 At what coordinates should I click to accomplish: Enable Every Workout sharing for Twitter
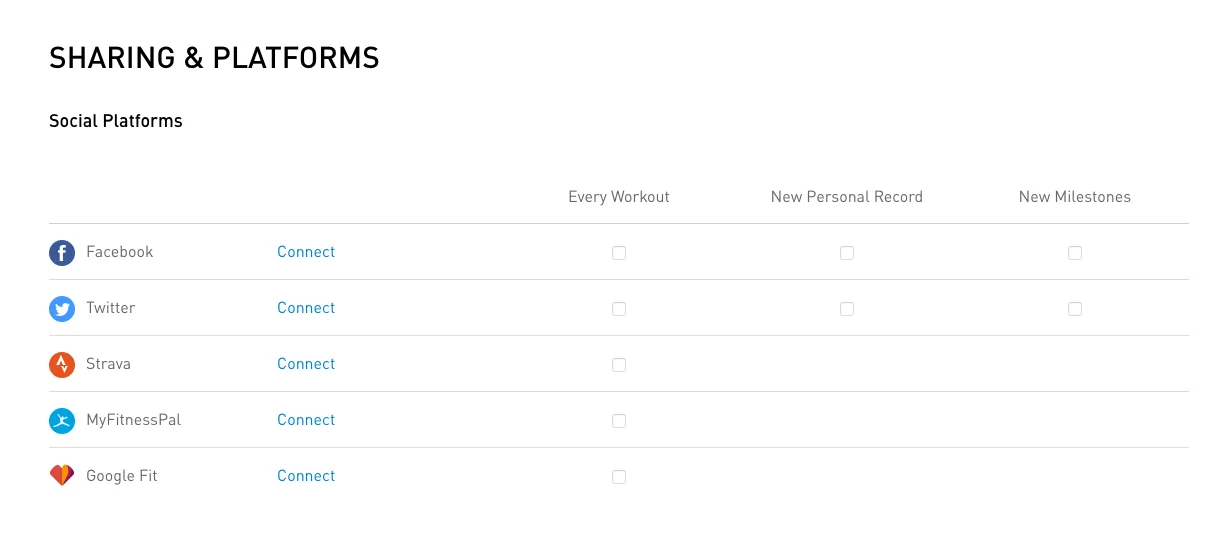[x=619, y=309]
